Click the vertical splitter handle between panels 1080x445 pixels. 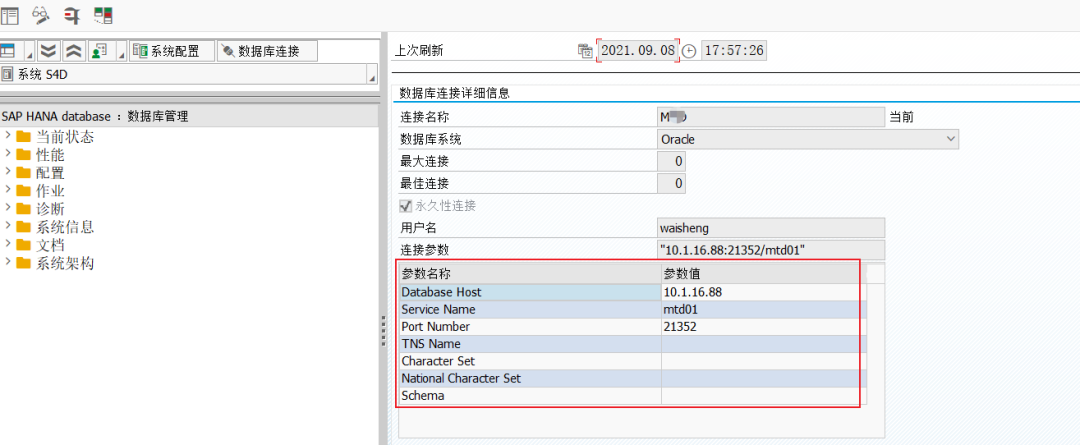382,332
